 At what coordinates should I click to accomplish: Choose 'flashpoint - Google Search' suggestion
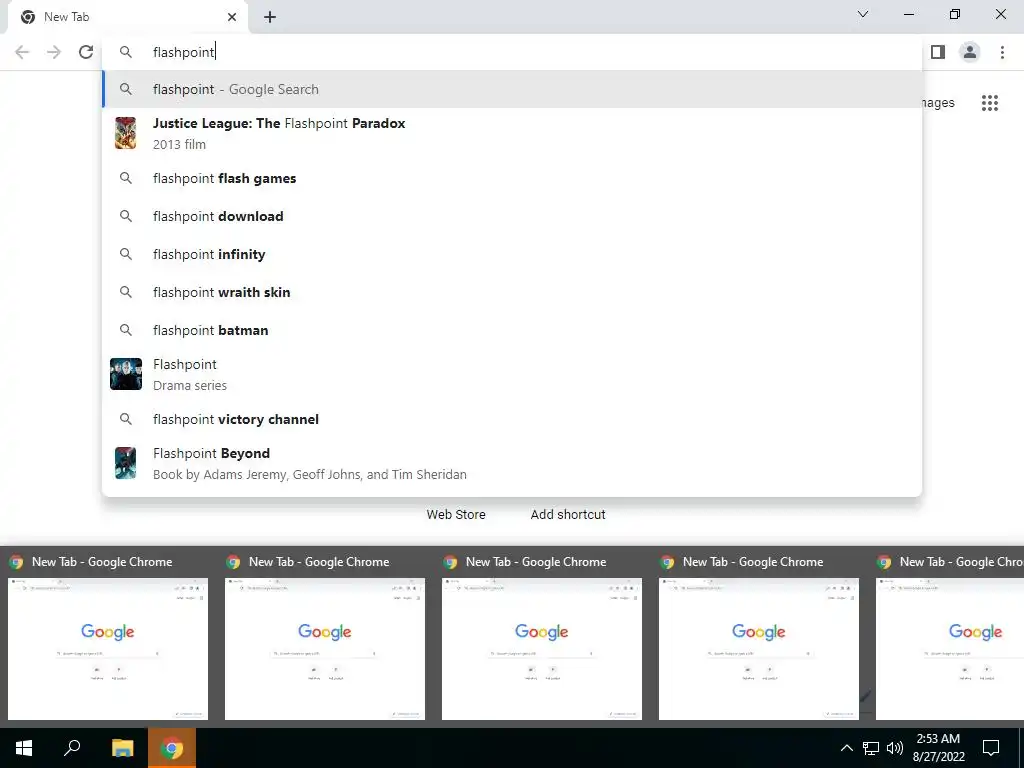[x=512, y=89]
